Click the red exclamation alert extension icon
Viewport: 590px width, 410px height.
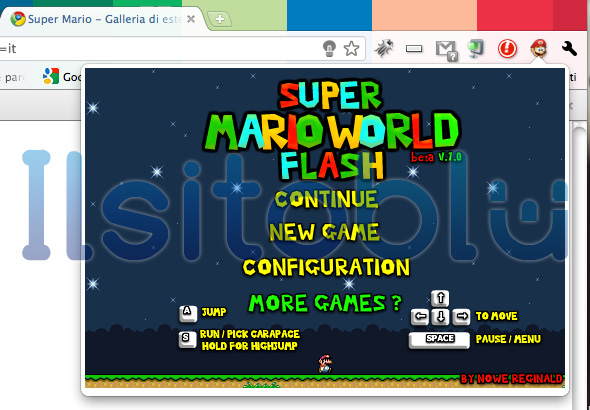pyautogui.click(x=507, y=49)
